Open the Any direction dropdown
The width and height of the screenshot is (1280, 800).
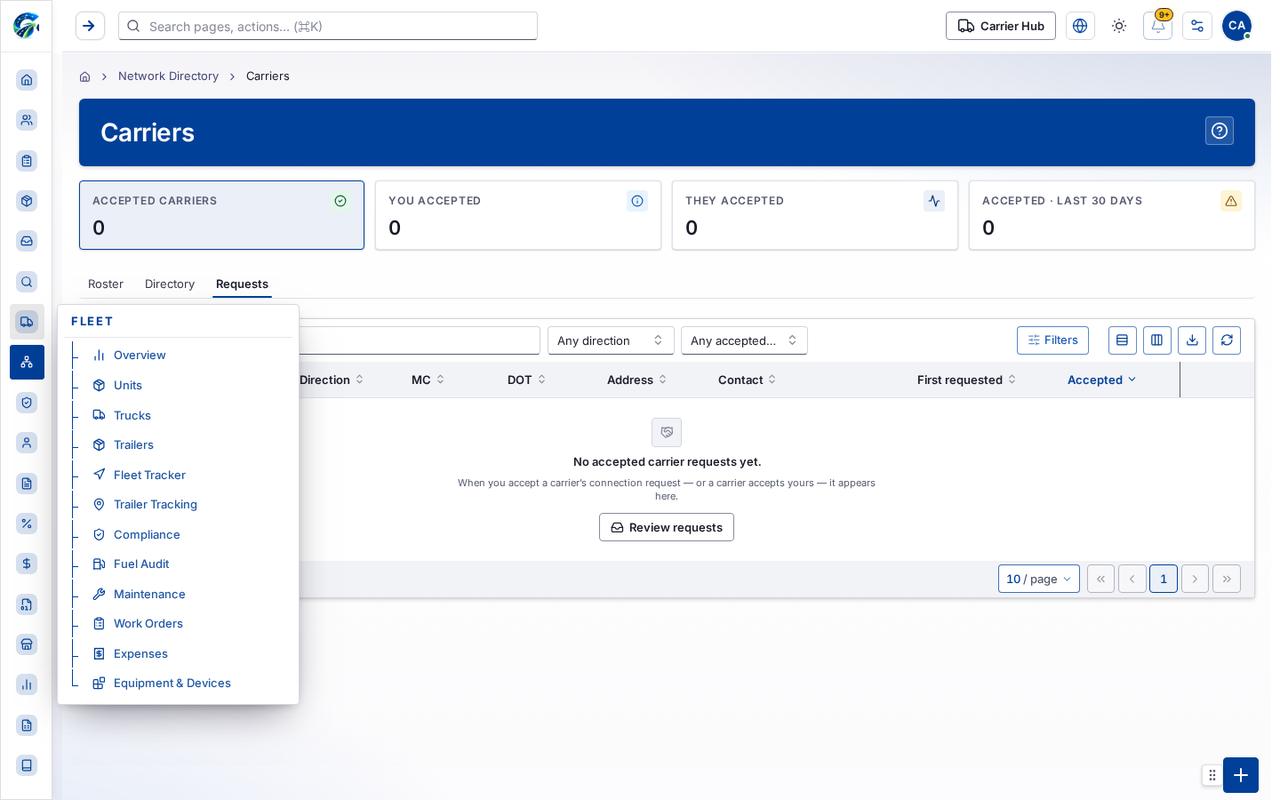coord(611,340)
